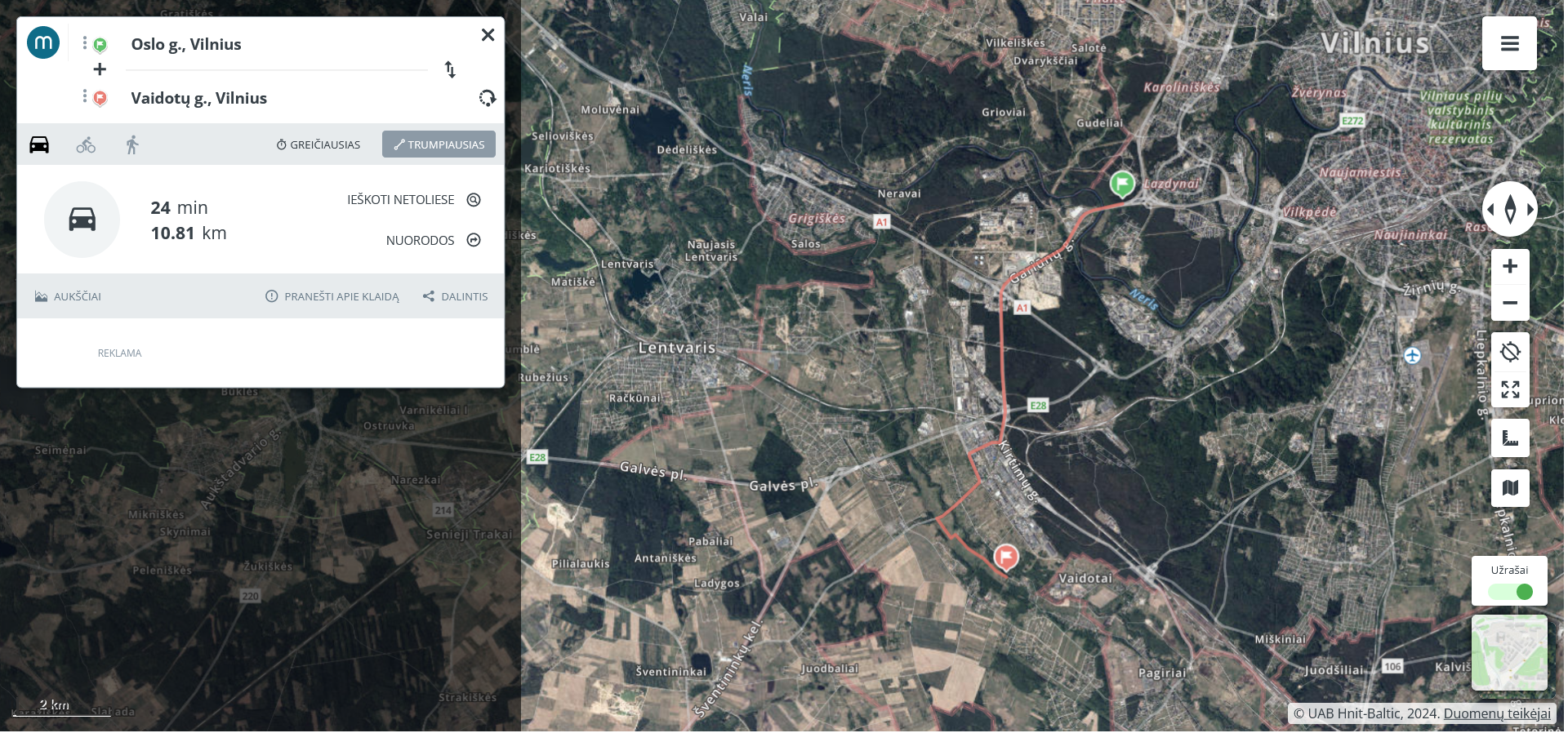Select the car travel mode

tap(39, 145)
